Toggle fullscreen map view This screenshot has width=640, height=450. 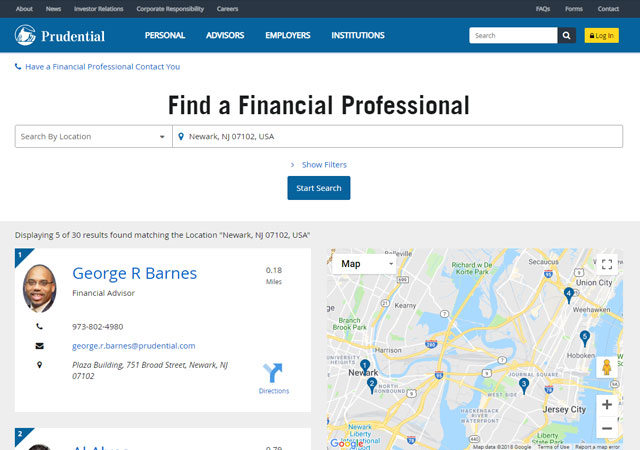tap(607, 264)
